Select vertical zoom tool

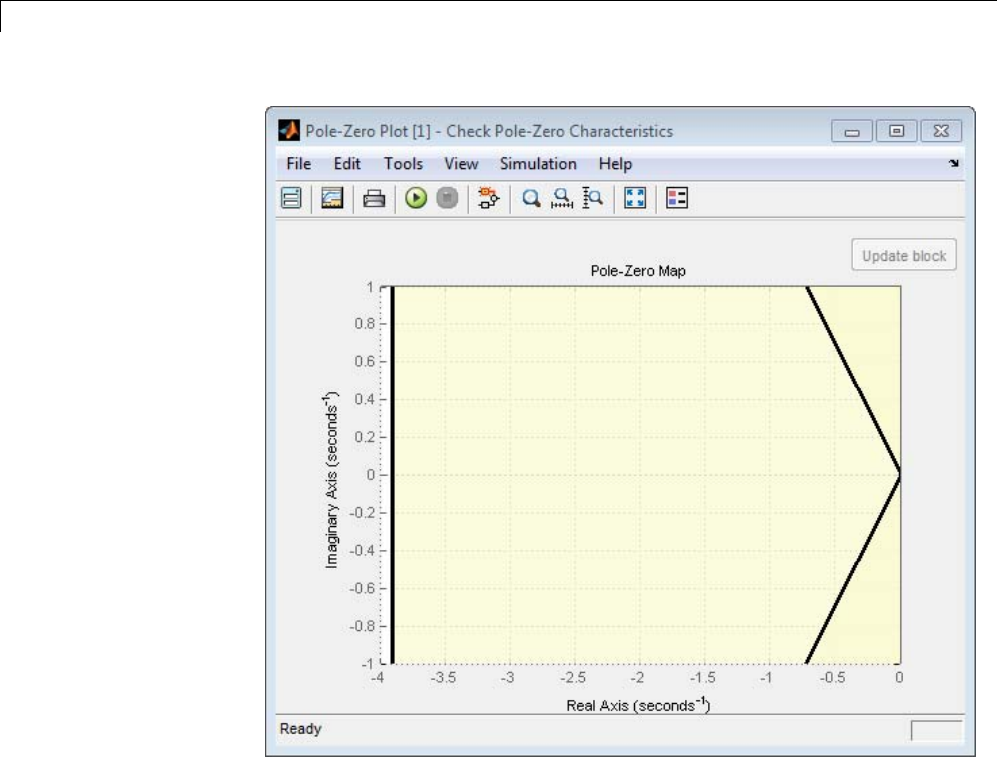coord(593,198)
